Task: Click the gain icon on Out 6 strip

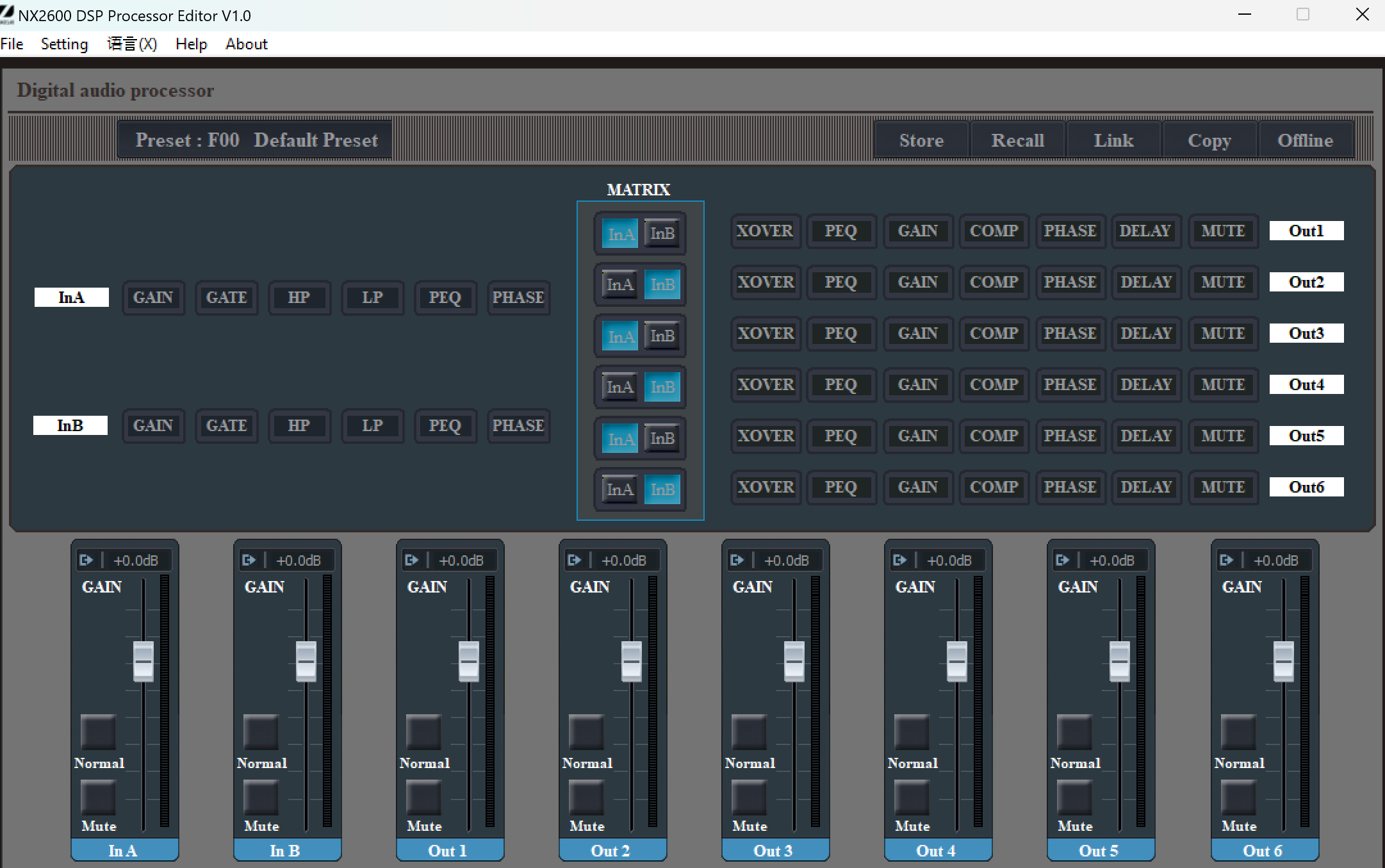Action: (1226, 561)
